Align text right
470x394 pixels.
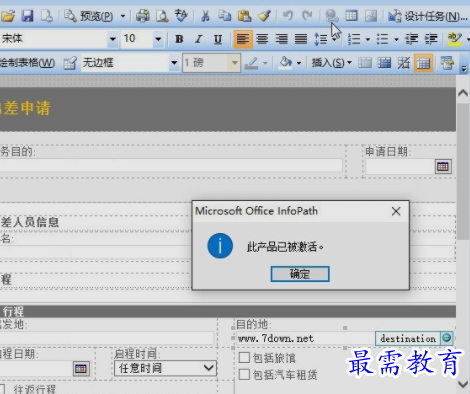click(282, 39)
